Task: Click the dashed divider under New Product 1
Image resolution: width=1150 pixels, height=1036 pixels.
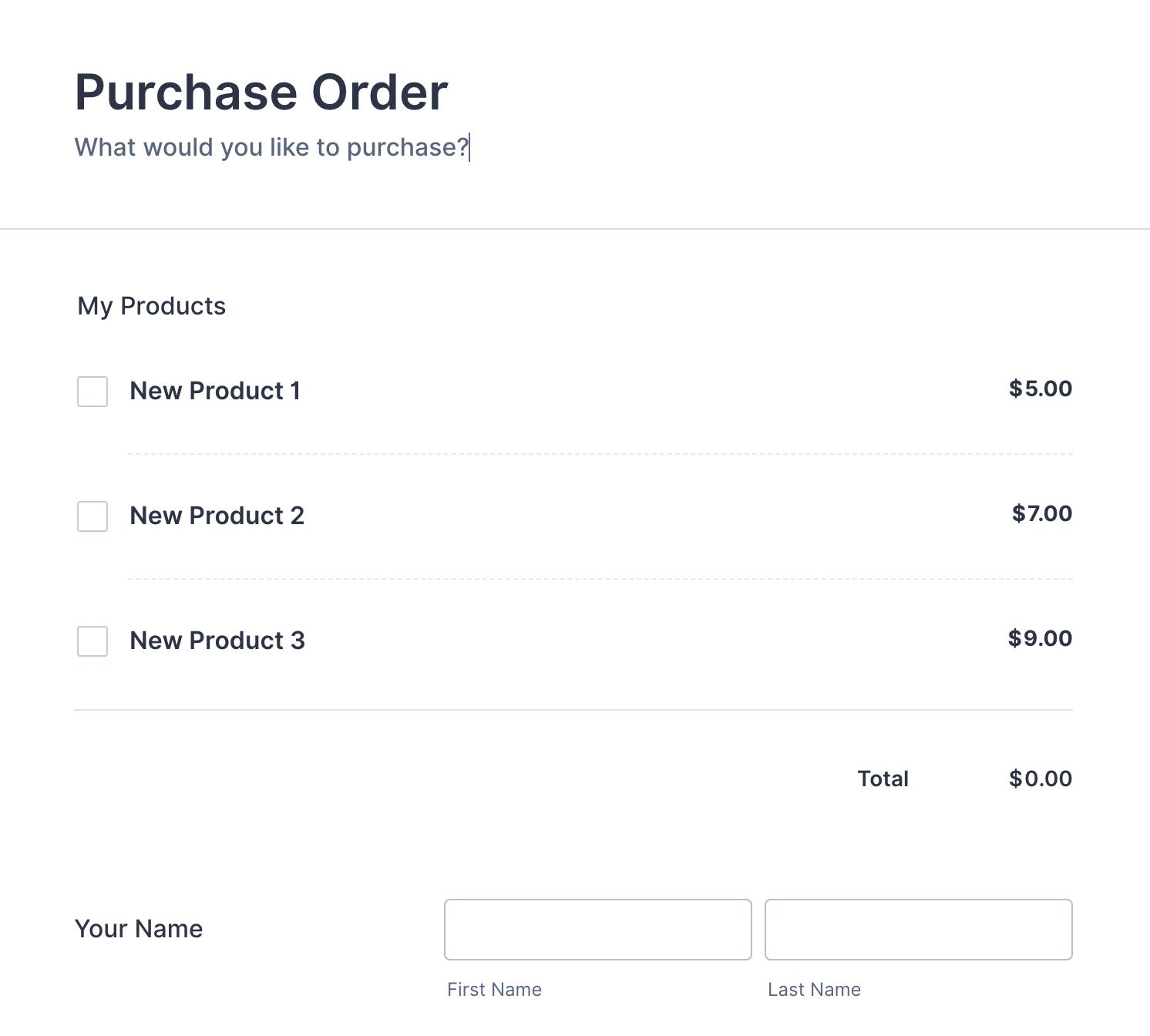Action: pos(601,453)
